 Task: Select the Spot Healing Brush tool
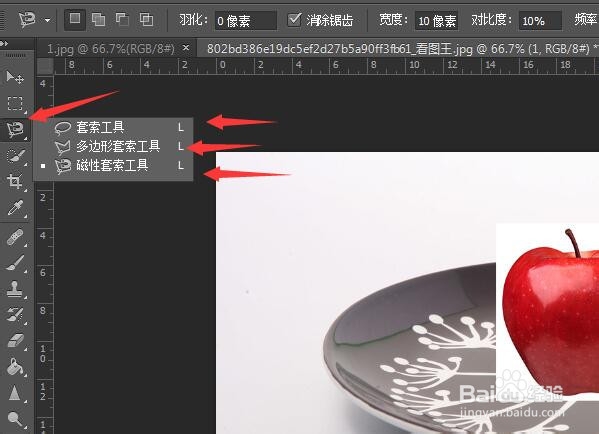(x=15, y=237)
